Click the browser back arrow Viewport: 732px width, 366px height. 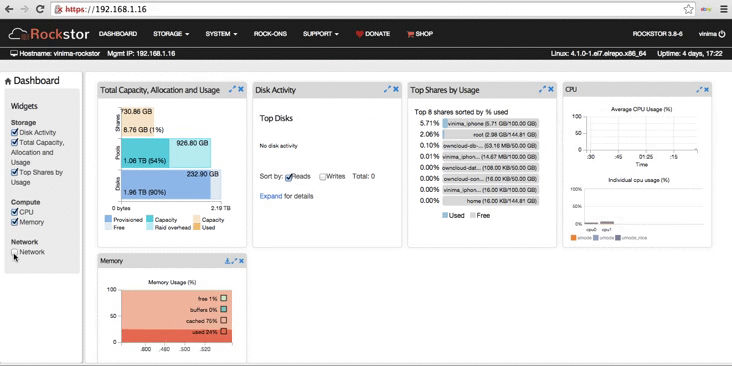(x=9, y=9)
